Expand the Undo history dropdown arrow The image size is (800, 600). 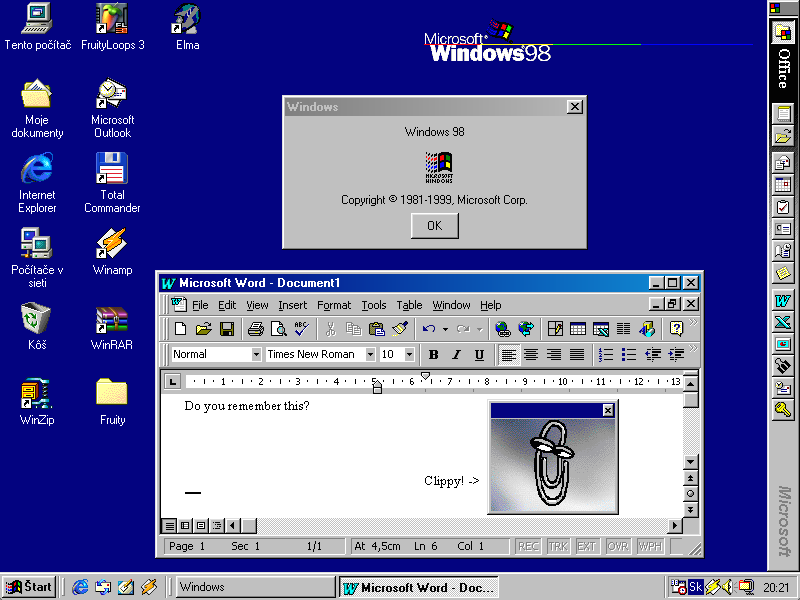tap(445, 330)
